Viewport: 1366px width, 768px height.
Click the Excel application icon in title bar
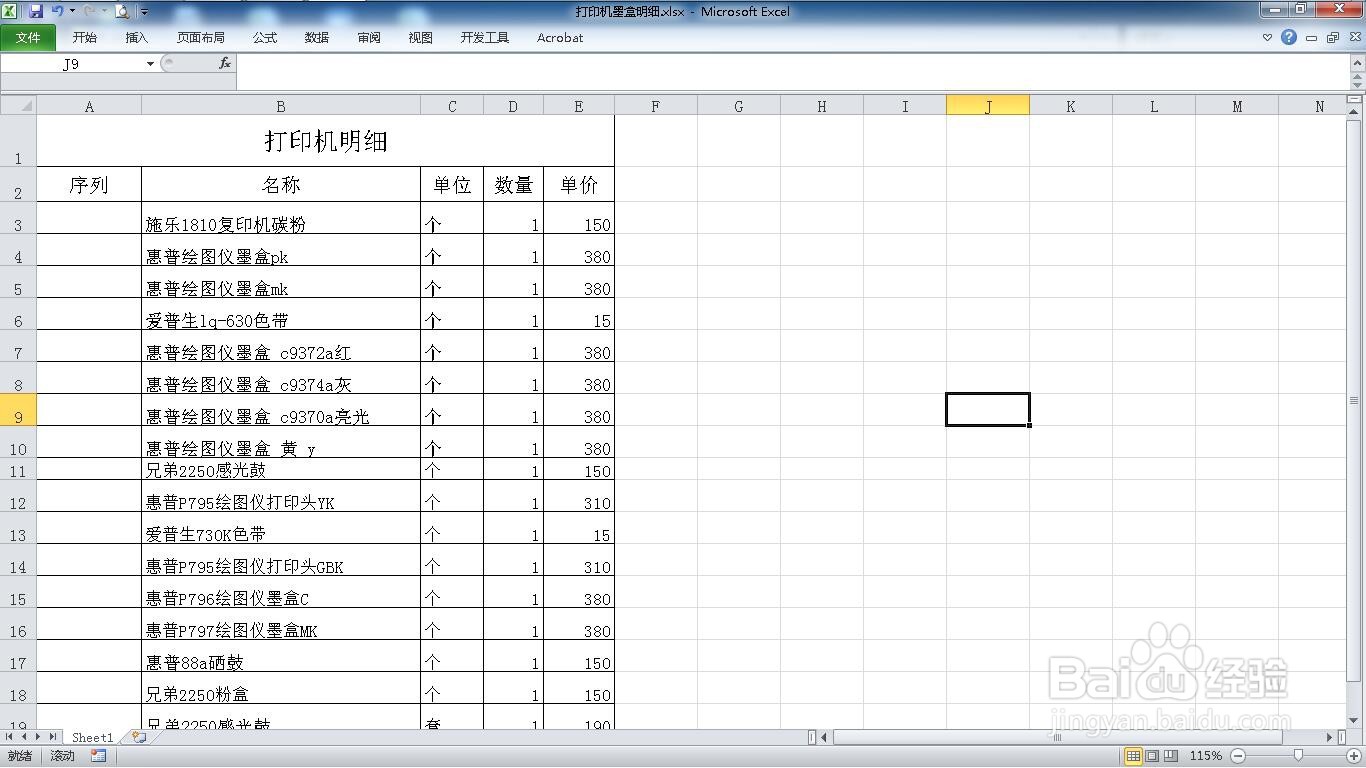[x=10, y=11]
